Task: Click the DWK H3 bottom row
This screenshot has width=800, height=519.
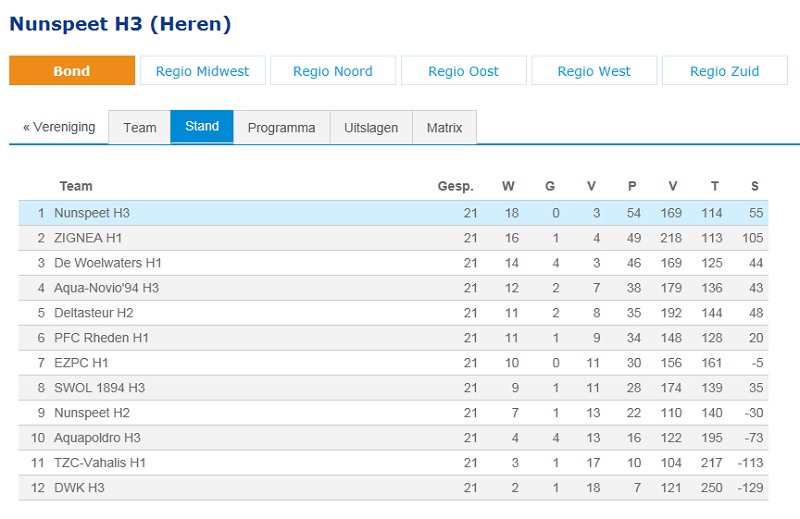Action: (x=393, y=488)
